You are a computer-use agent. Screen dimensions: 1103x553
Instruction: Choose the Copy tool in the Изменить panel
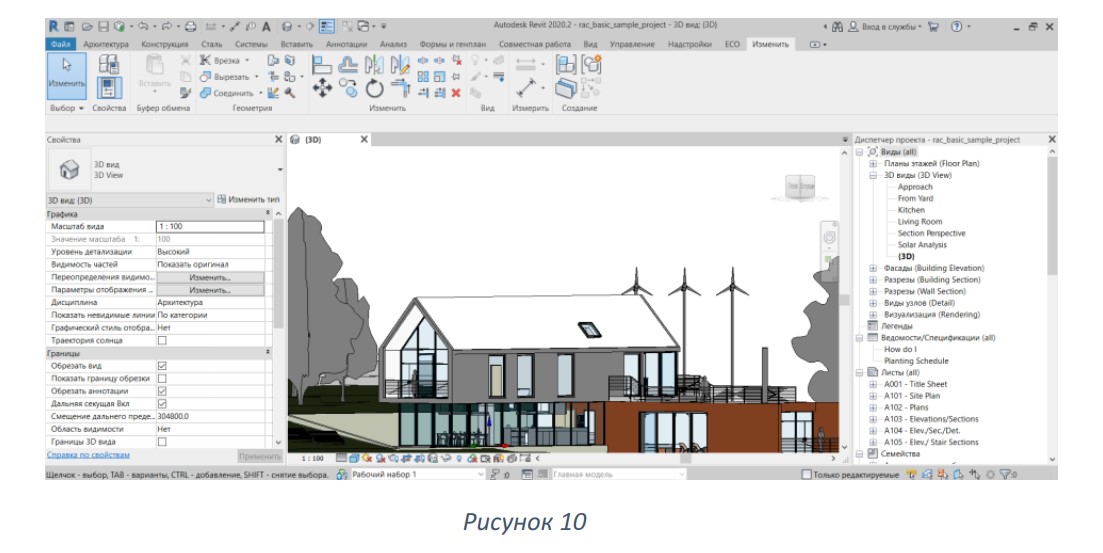pos(348,89)
